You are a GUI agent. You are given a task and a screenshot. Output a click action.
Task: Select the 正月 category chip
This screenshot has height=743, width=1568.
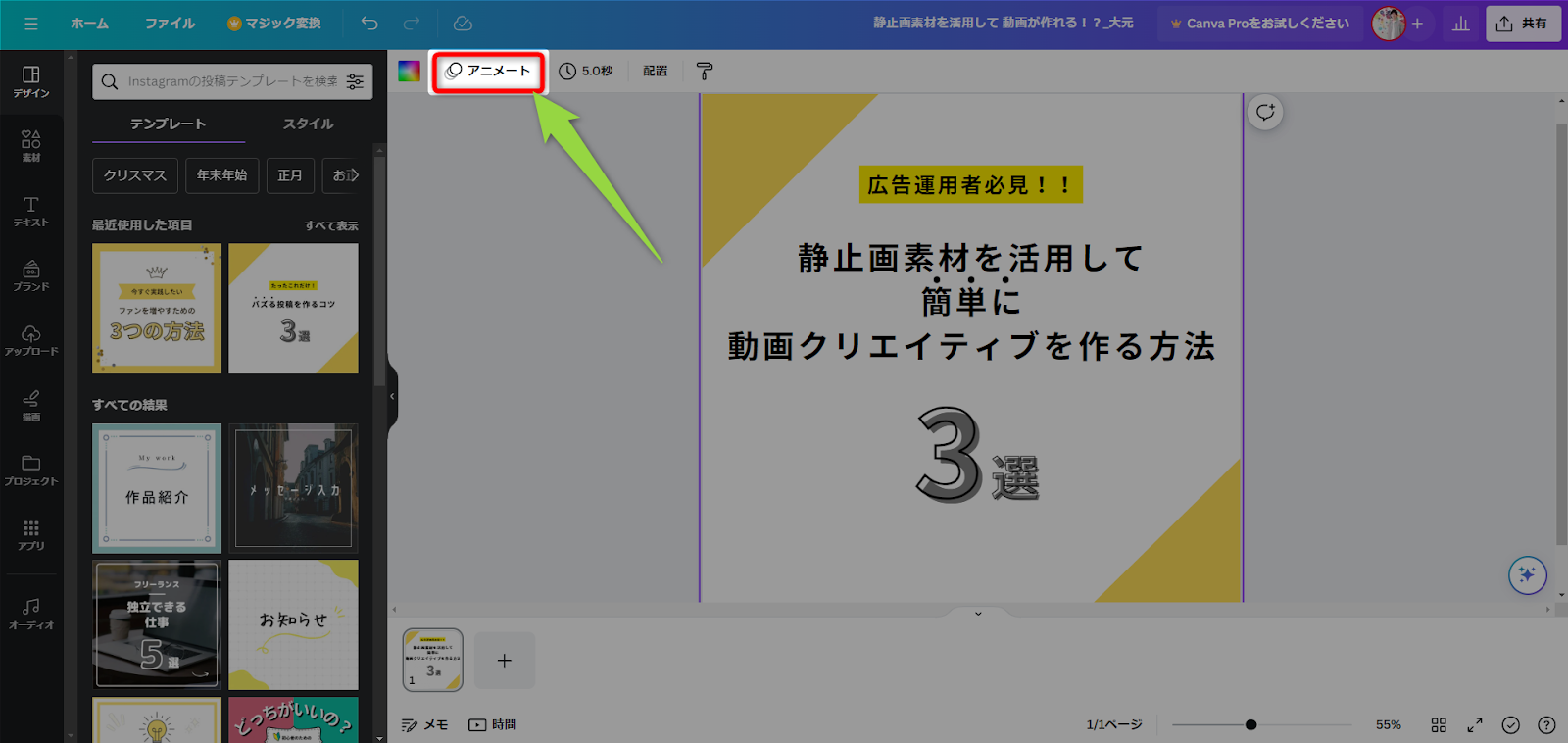[290, 175]
